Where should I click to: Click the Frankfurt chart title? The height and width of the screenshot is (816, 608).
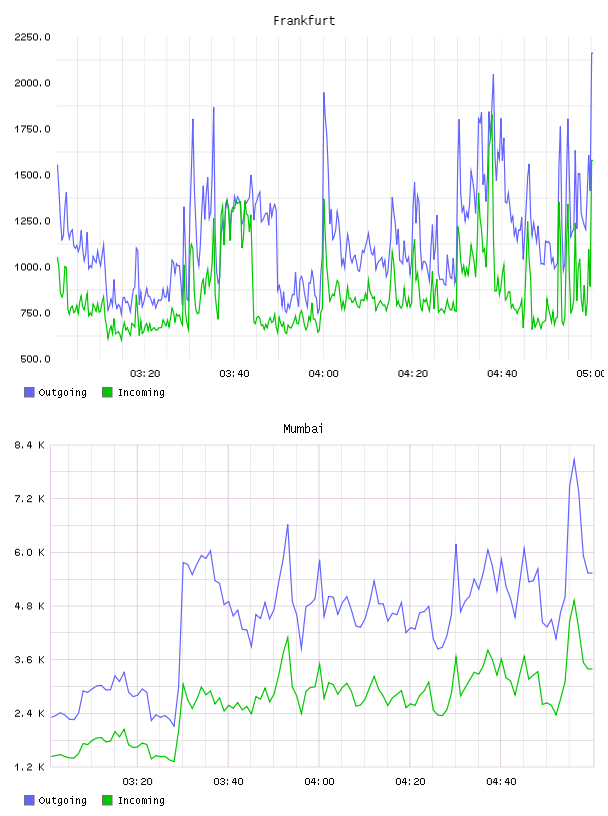coord(304,21)
